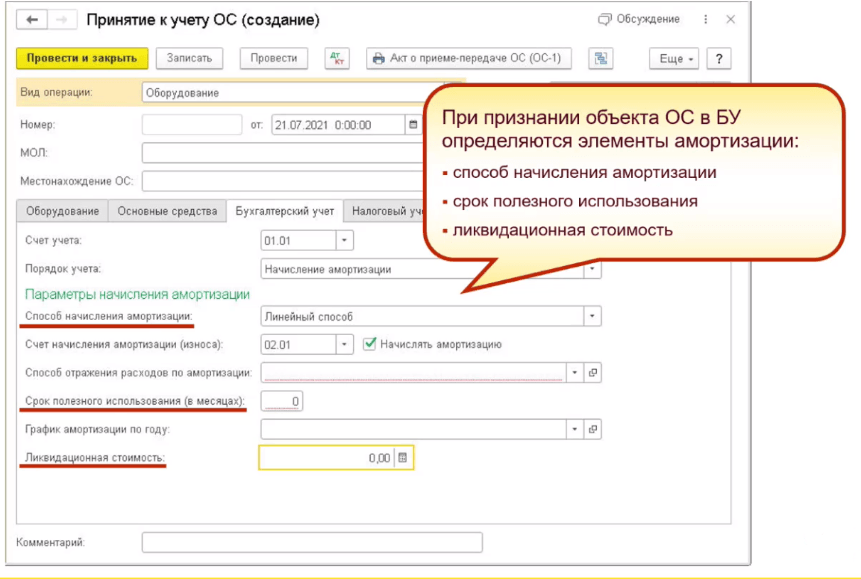Viewport: 861px width, 579px height.
Task: Switch to Оборудование tab
Action: (63, 211)
